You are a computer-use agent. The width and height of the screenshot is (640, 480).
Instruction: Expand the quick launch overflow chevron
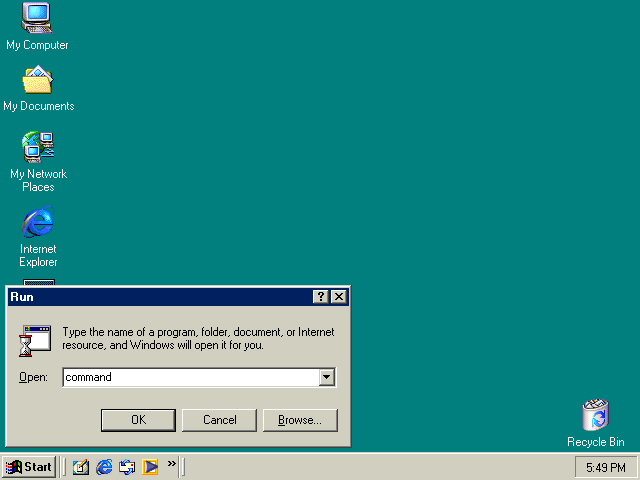[x=172, y=463]
